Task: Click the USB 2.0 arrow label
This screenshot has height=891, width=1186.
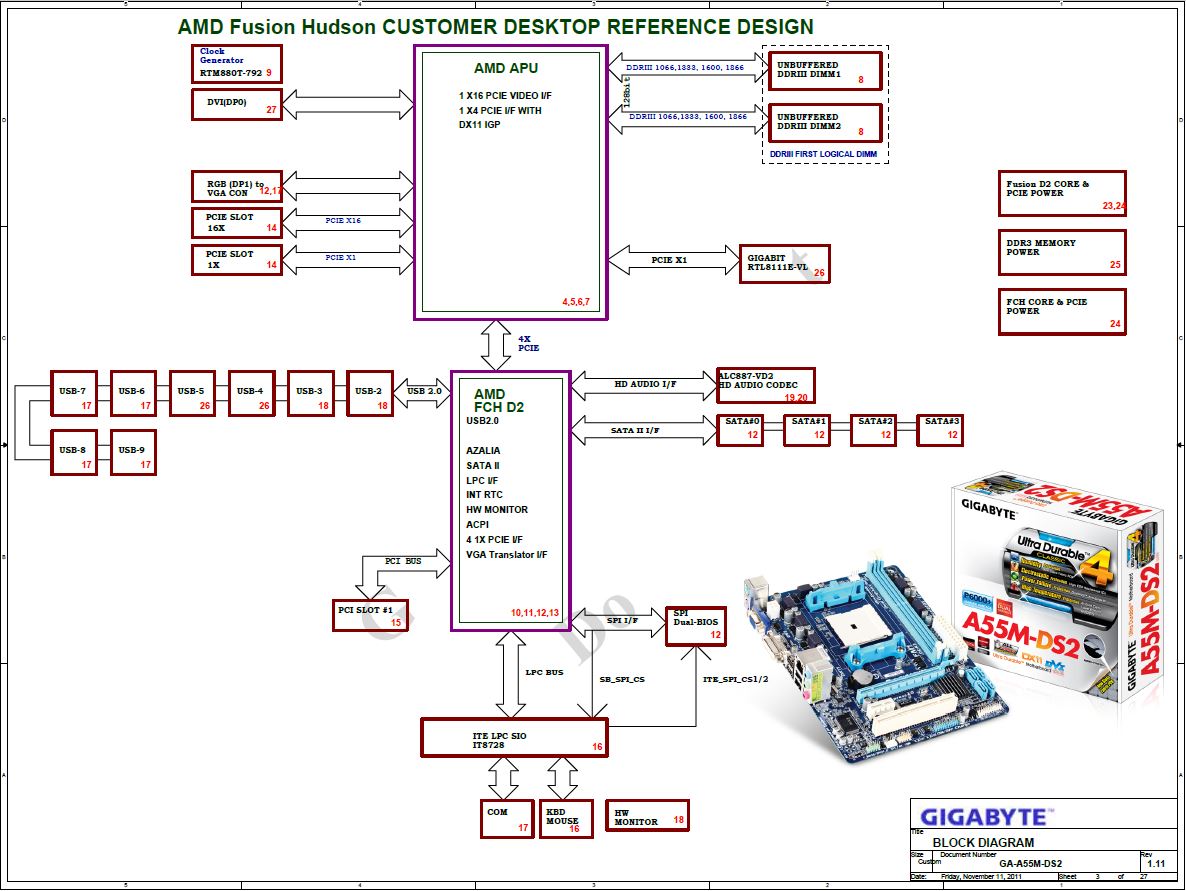Action: click(424, 391)
